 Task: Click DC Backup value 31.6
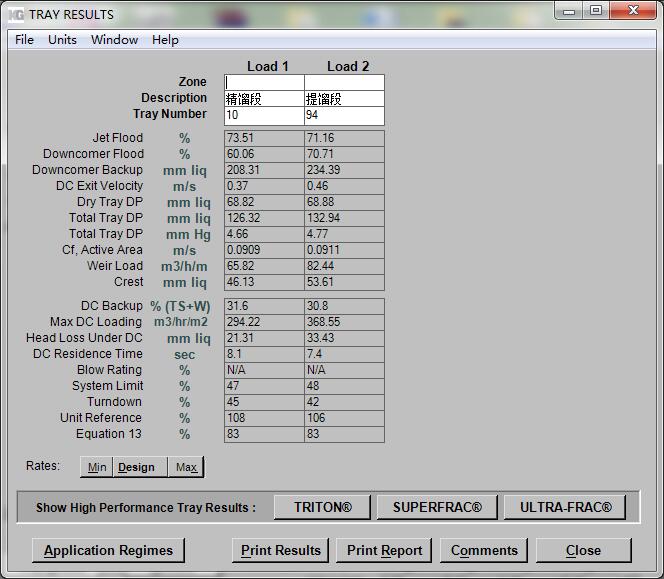coord(264,306)
